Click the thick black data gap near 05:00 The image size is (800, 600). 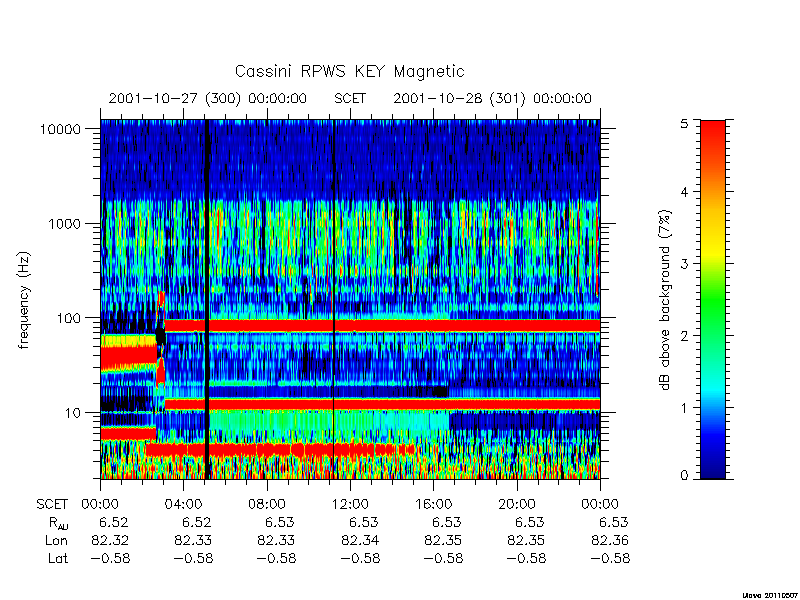(207, 299)
